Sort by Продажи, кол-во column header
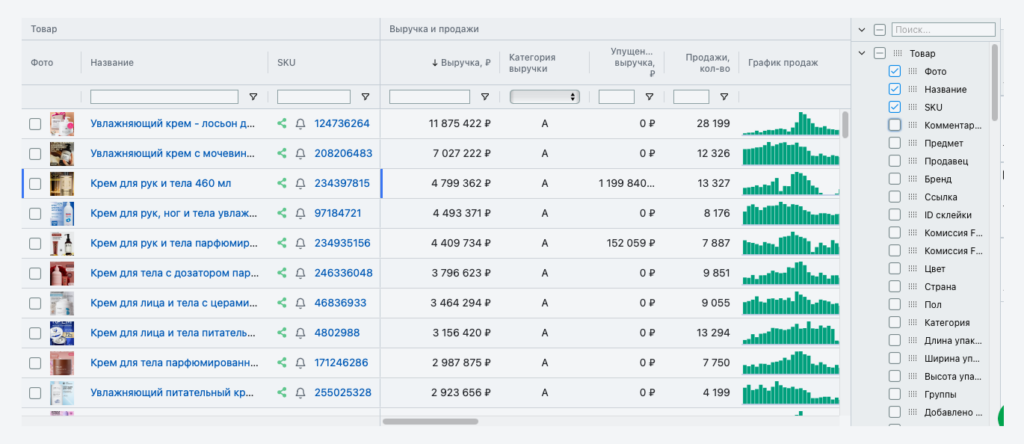Viewport: 1024px width, 444px height. point(706,63)
